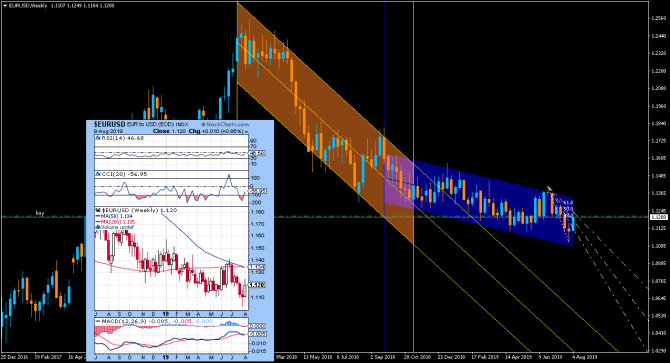The width and height of the screenshot is (670, 363).
Task: Click the 1.2080 price axis label
Action: (x=658, y=88)
